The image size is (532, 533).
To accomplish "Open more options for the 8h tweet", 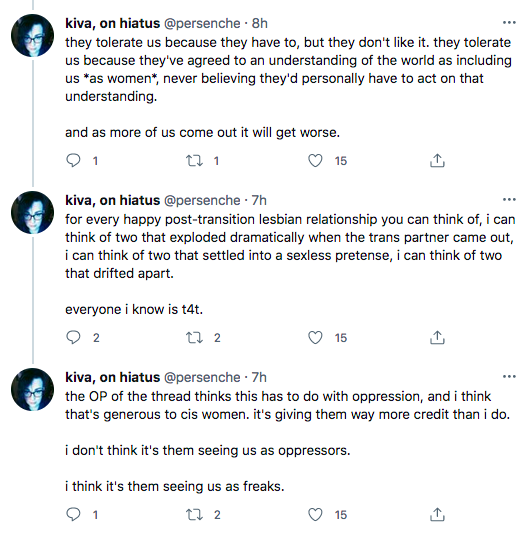I will click(x=509, y=23).
